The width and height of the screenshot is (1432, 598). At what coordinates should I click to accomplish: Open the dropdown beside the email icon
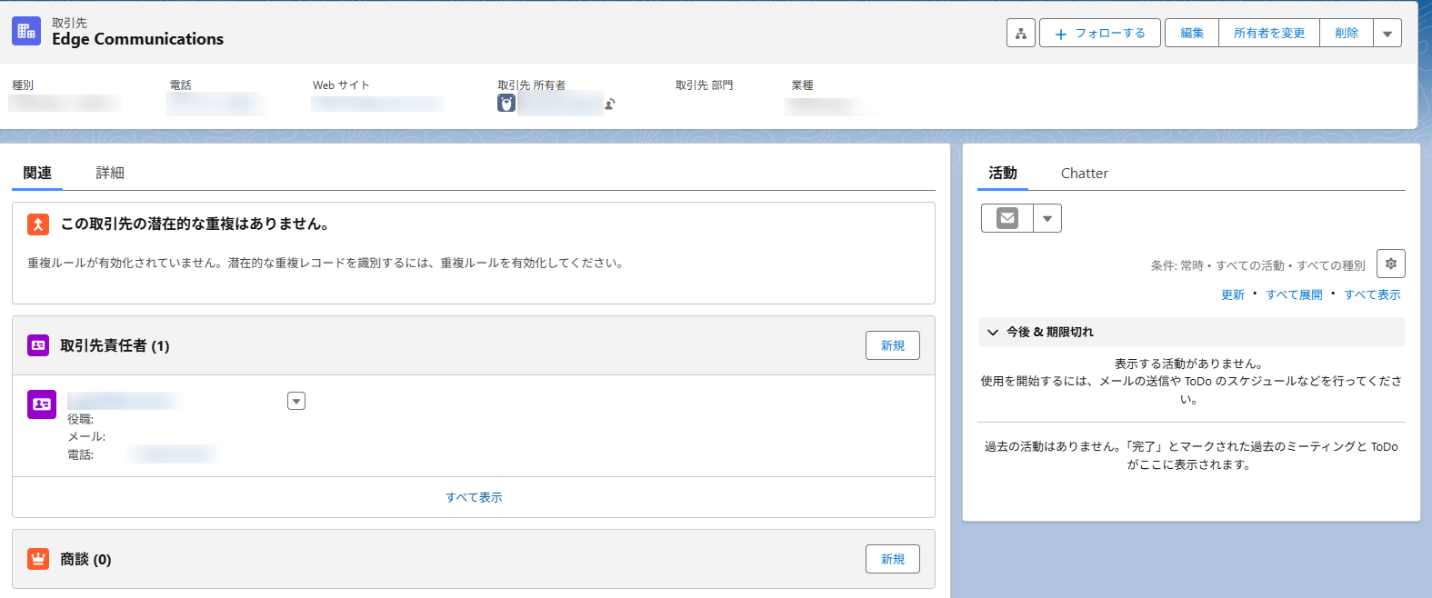coord(1047,217)
